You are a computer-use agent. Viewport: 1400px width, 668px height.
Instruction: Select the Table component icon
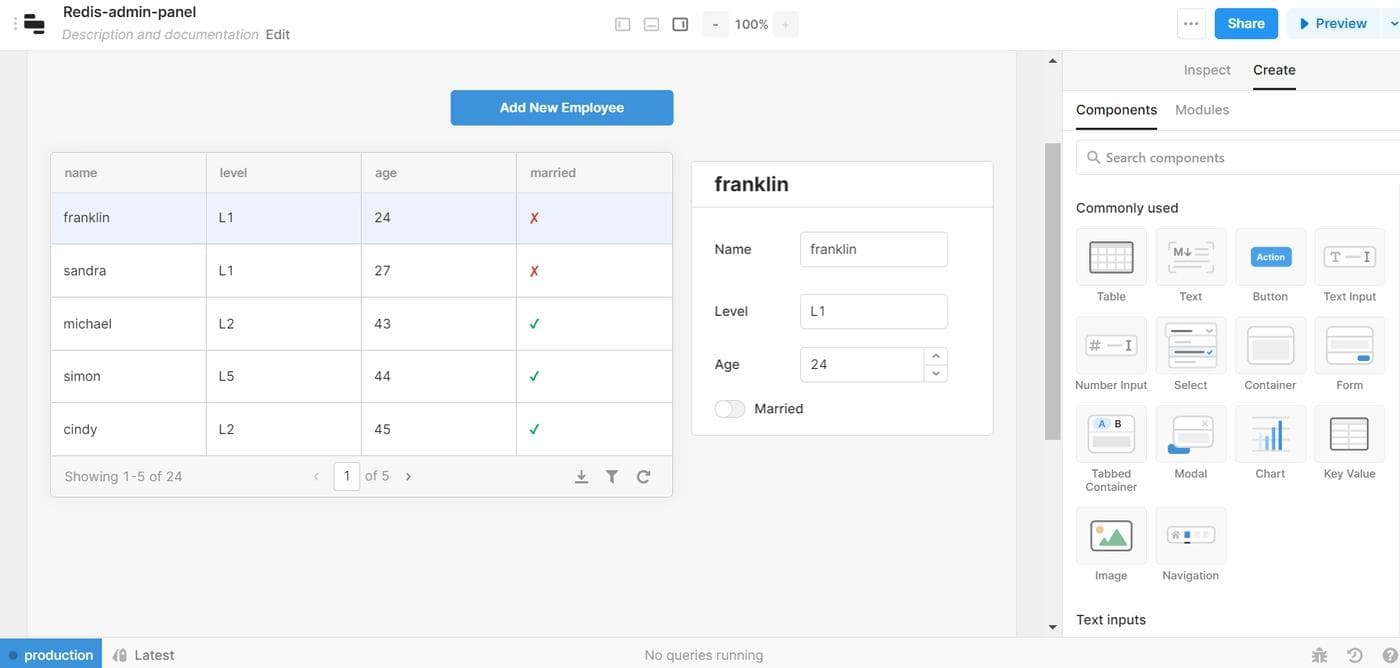(1111, 257)
